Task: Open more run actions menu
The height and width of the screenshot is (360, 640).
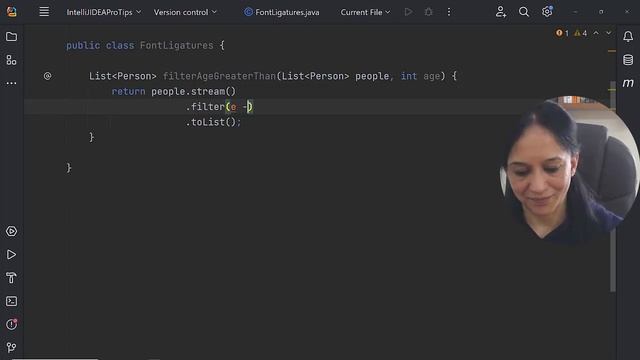Action: (x=449, y=12)
